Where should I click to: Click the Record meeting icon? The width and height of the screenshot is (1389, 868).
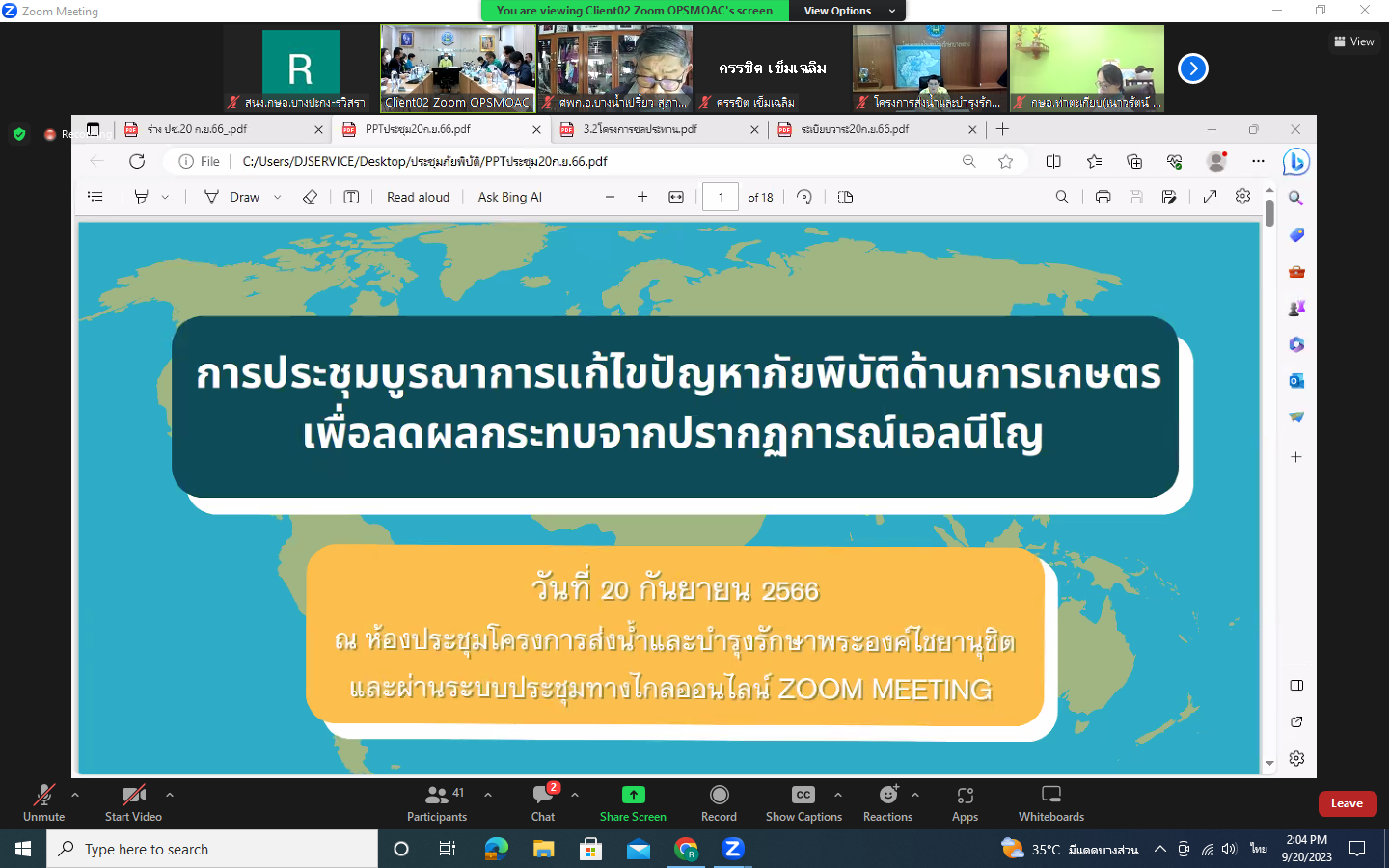pyautogui.click(x=719, y=795)
